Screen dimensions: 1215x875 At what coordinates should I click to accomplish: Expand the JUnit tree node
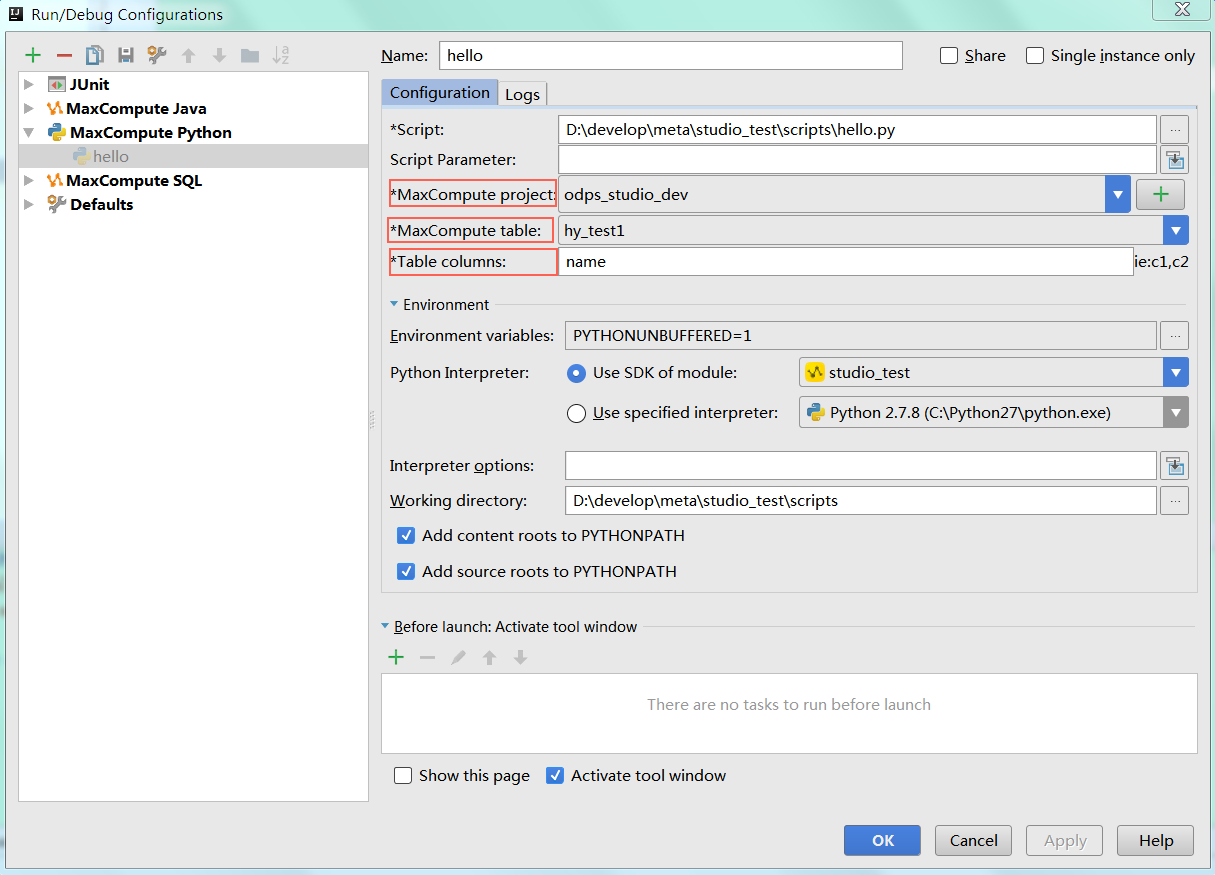click(x=30, y=85)
